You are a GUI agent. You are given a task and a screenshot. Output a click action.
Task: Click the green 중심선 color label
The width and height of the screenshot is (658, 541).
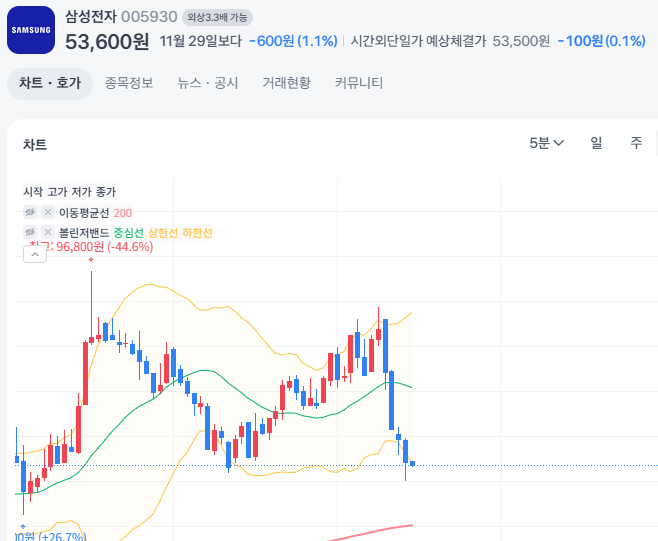(128, 232)
